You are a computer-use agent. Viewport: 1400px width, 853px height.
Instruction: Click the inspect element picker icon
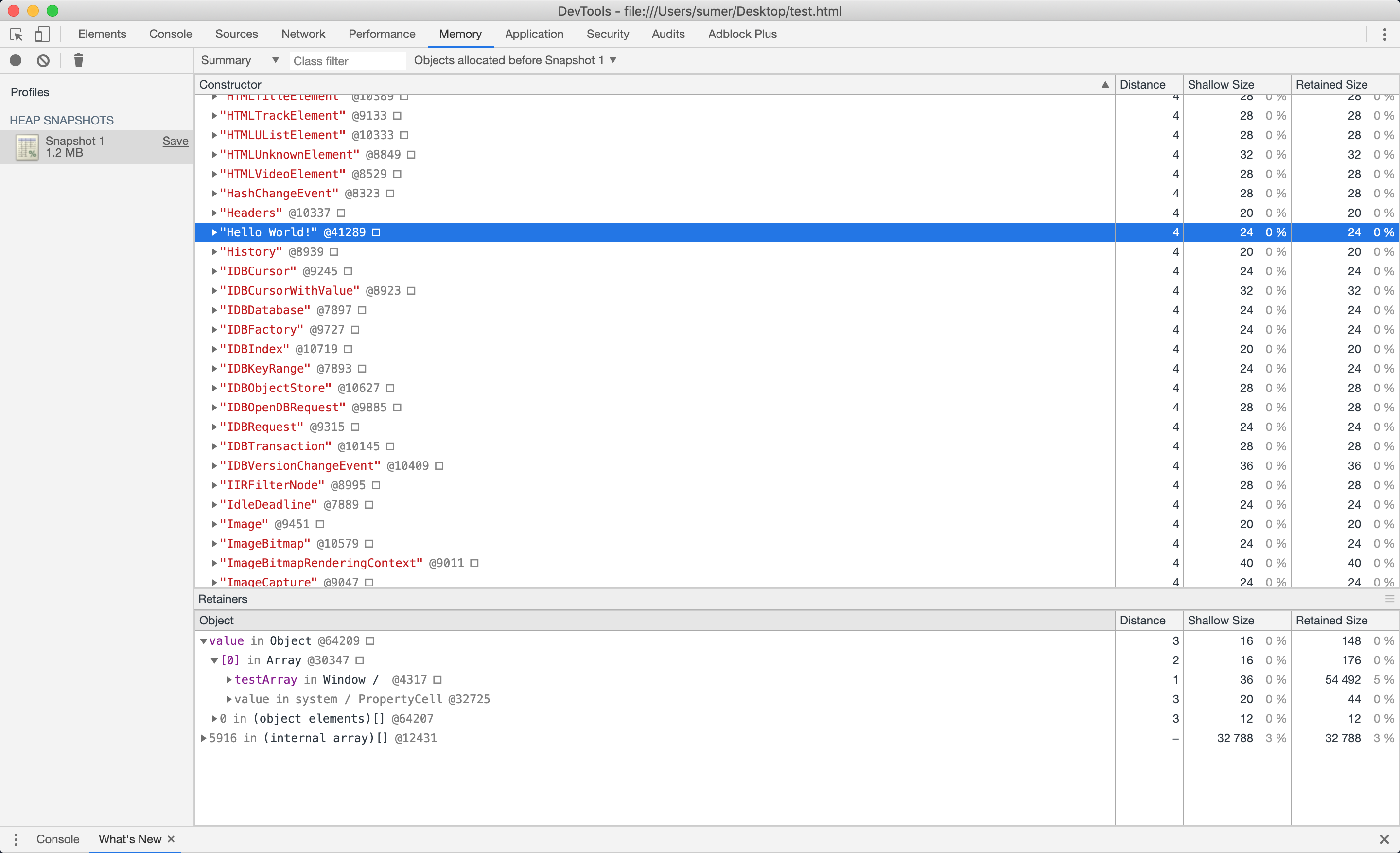click(17, 34)
